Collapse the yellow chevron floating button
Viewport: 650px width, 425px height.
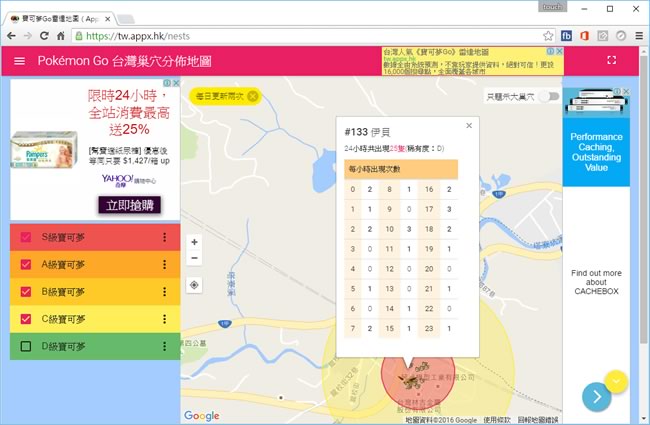click(616, 381)
